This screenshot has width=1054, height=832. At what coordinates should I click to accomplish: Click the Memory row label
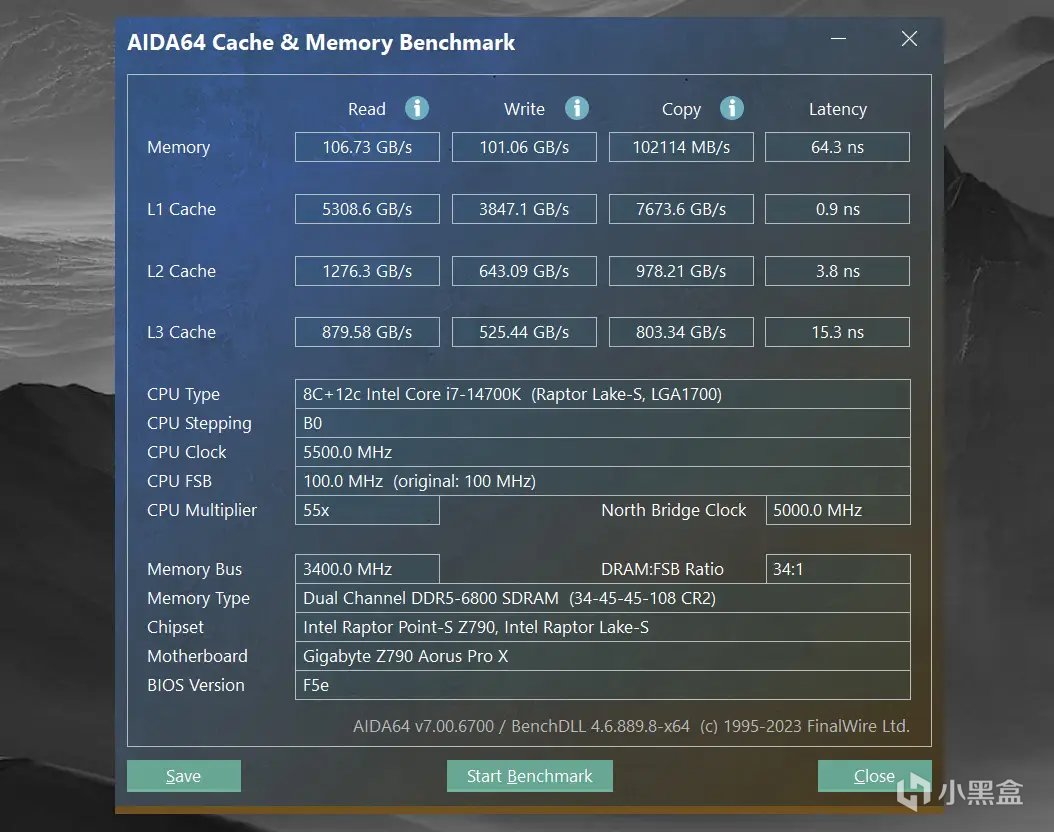pyautogui.click(x=178, y=147)
